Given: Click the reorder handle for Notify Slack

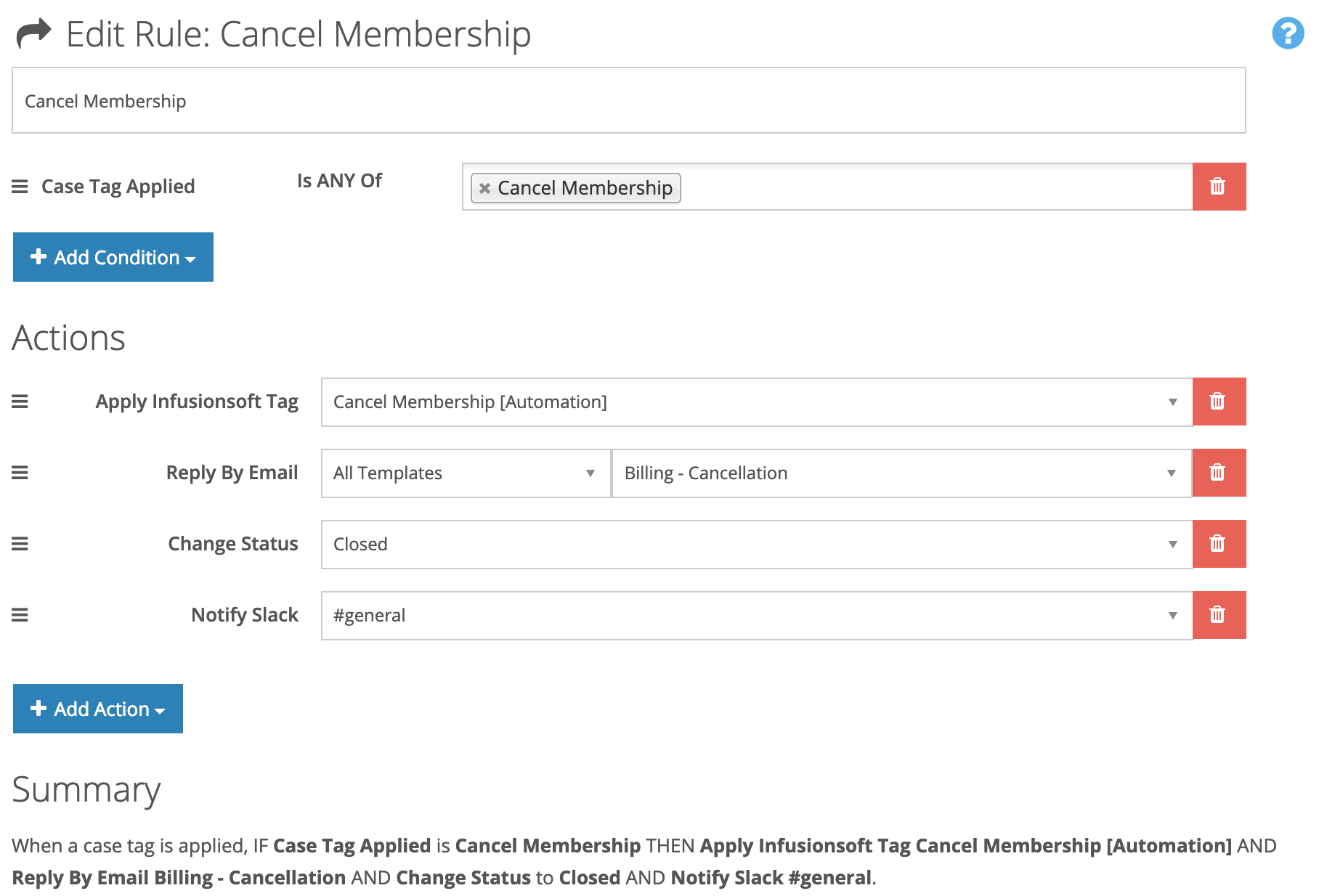Looking at the screenshot, I should click(20, 615).
